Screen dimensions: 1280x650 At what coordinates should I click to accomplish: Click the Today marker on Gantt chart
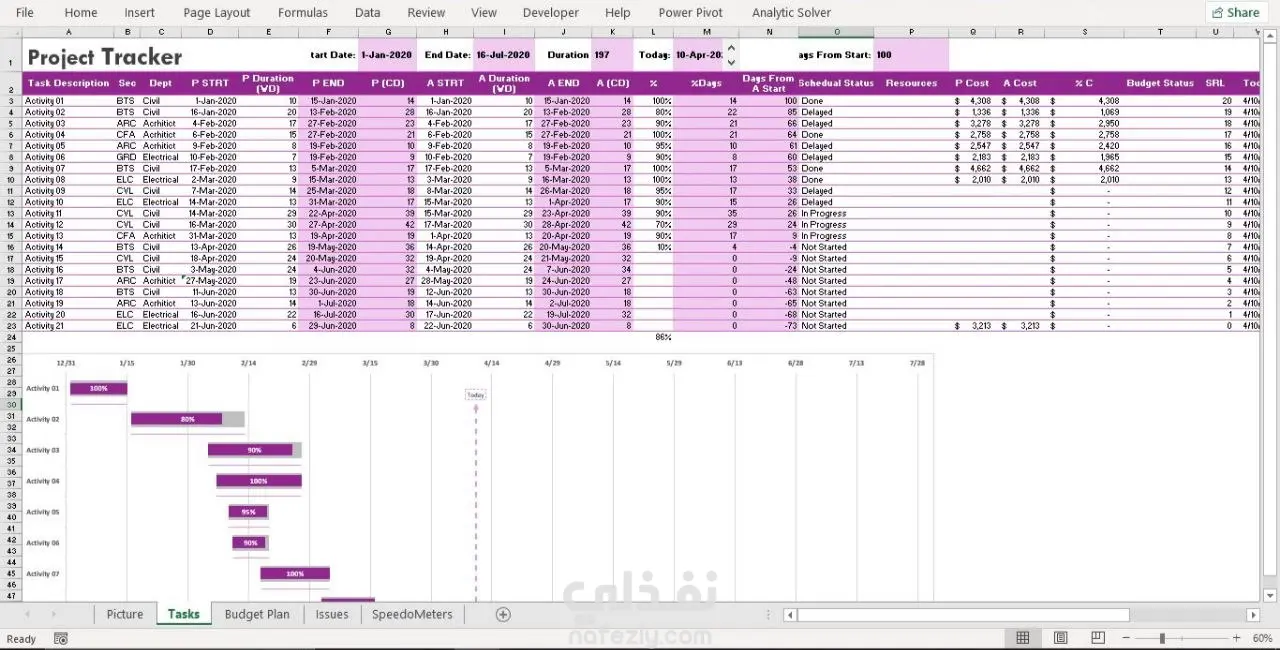coord(476,395)
